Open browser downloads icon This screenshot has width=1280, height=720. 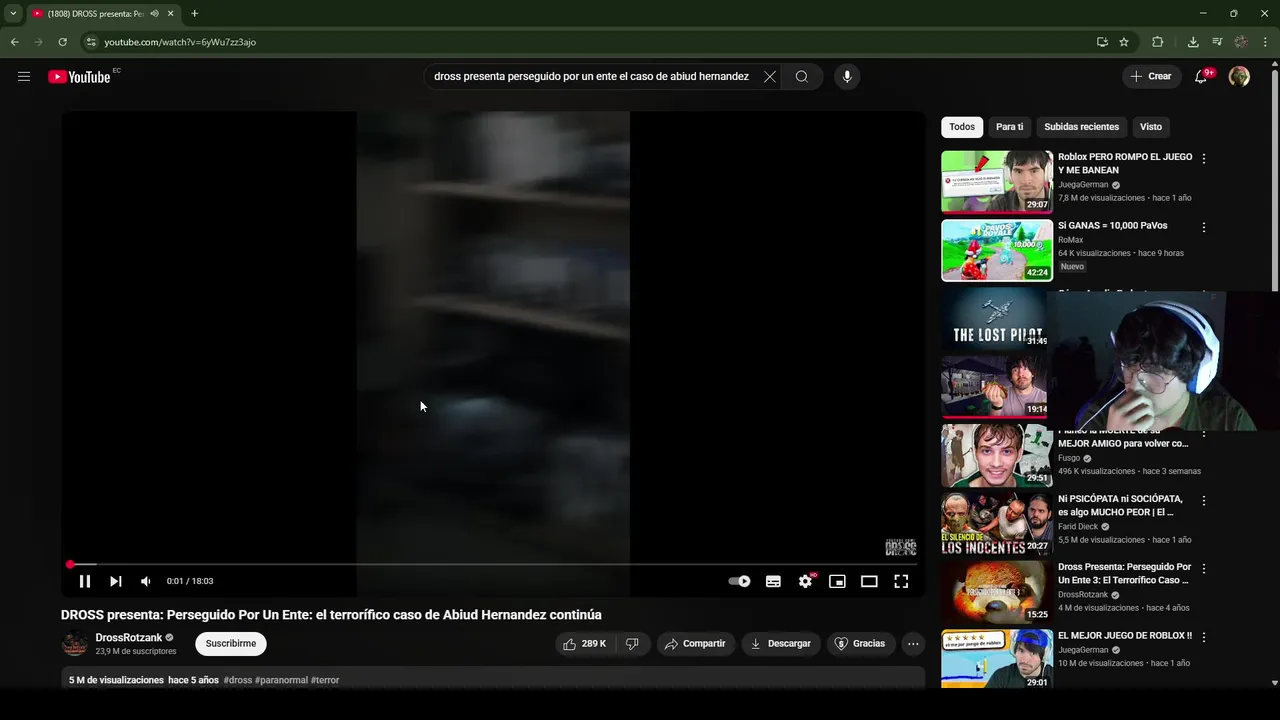click(x=1193, y=42)
